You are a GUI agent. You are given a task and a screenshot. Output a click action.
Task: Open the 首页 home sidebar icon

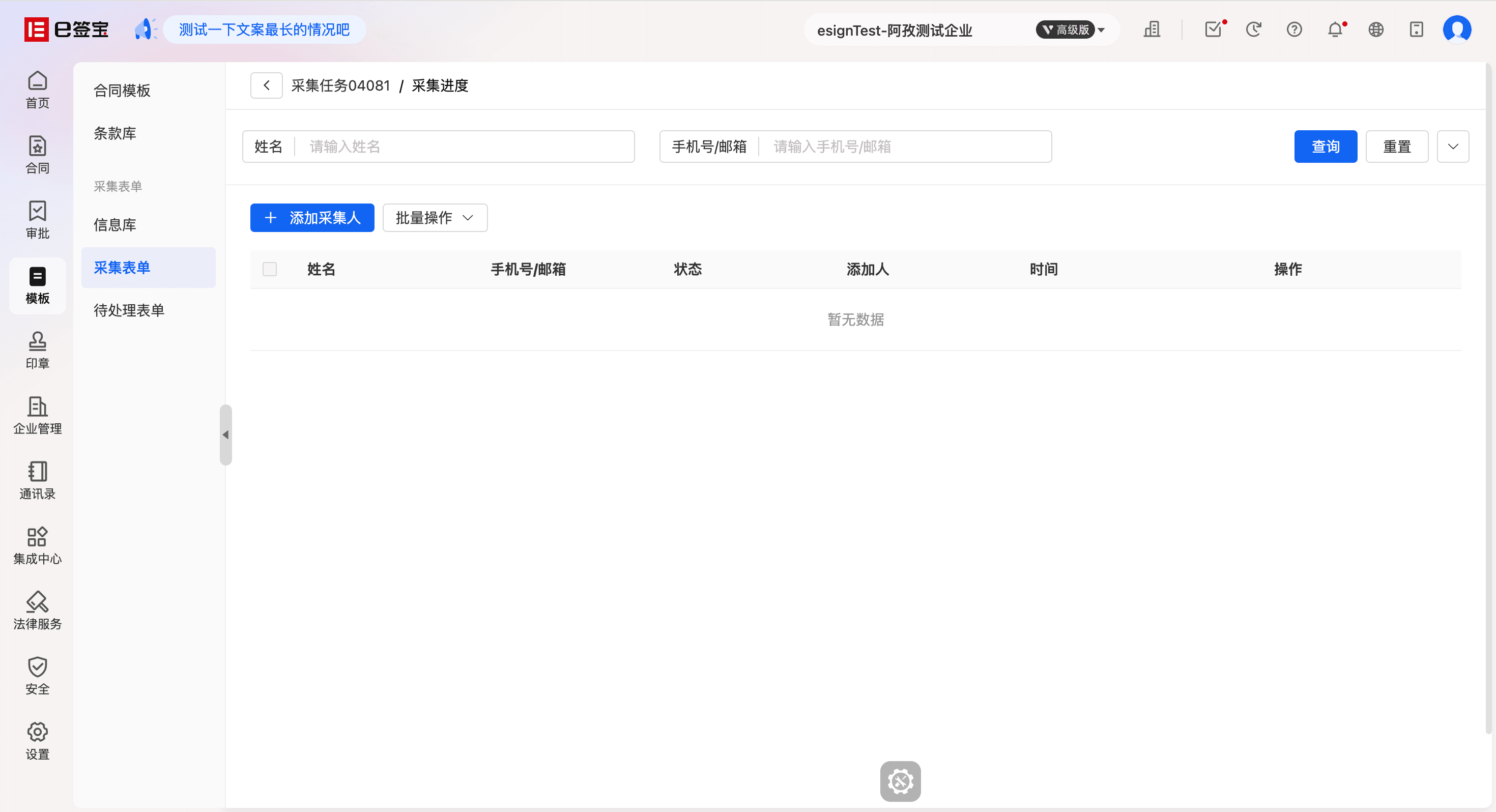[37, 90]
